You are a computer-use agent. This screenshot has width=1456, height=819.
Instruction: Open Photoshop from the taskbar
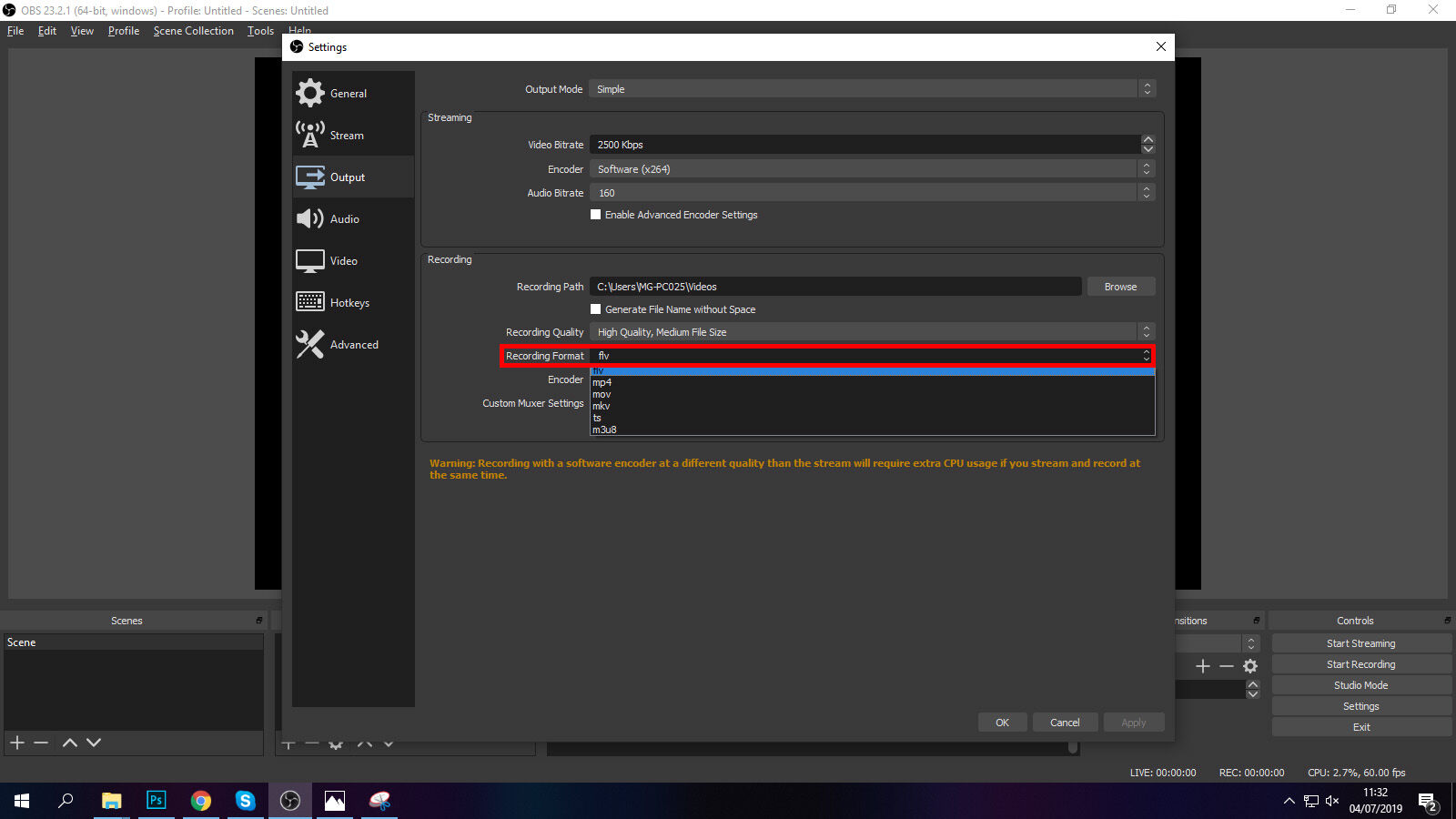(x=156, y=800)
